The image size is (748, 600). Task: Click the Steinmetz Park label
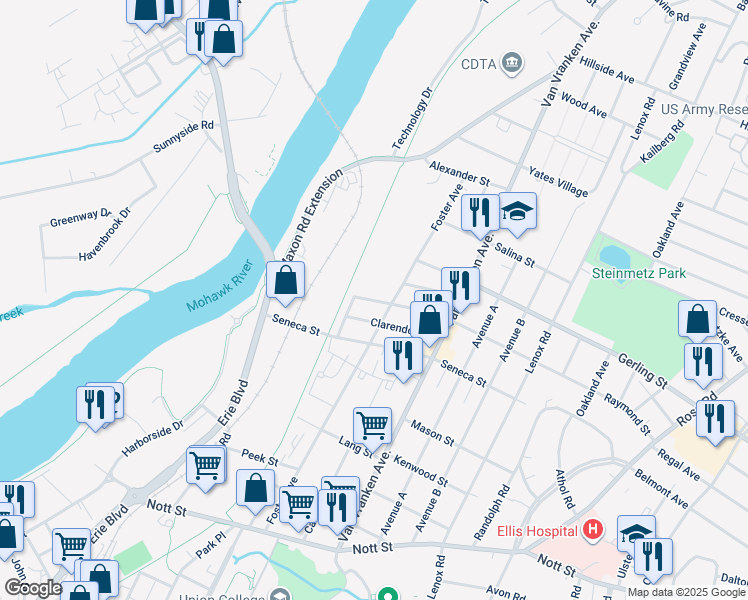click(639, 273)
